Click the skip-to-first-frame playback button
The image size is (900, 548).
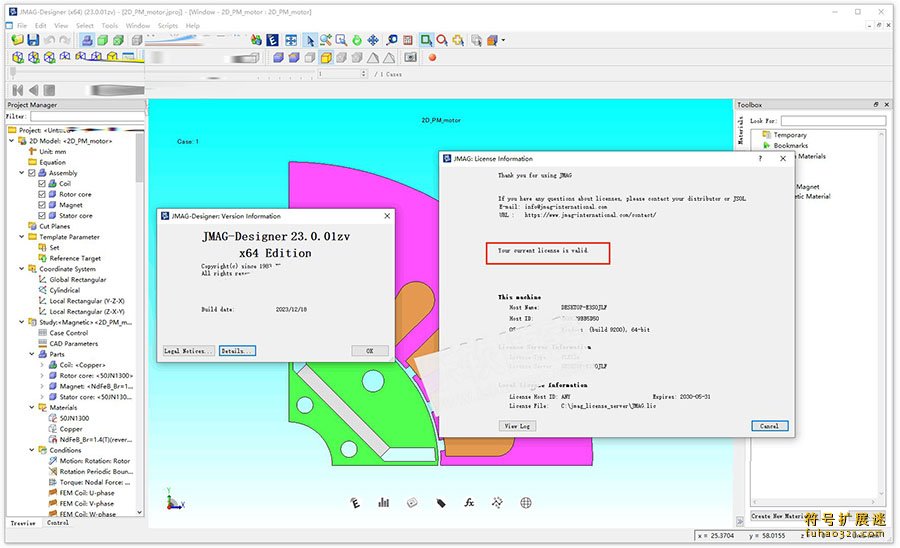pos(18,90)
